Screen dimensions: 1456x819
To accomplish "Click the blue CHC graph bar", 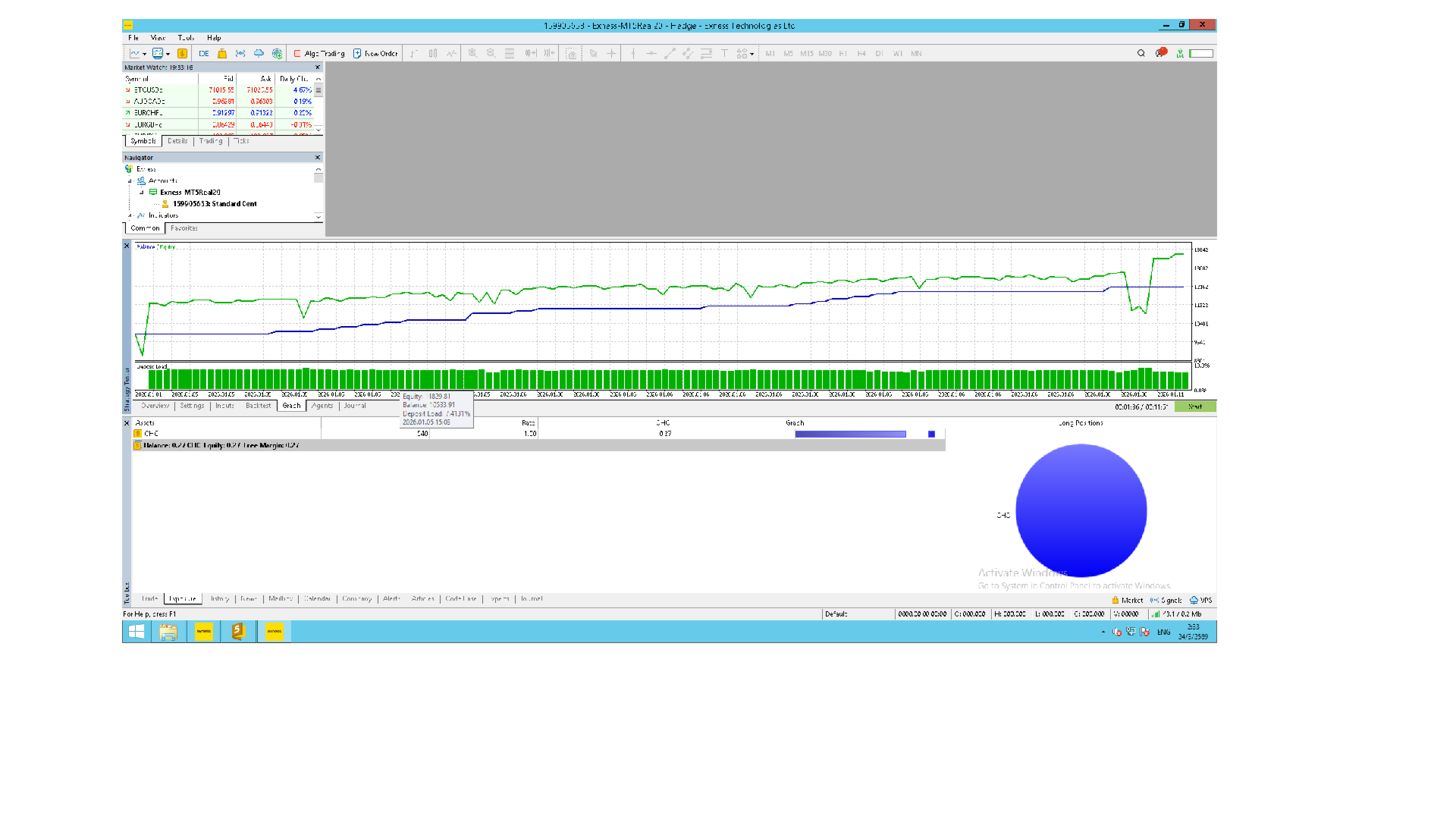I will click(850, 434).
